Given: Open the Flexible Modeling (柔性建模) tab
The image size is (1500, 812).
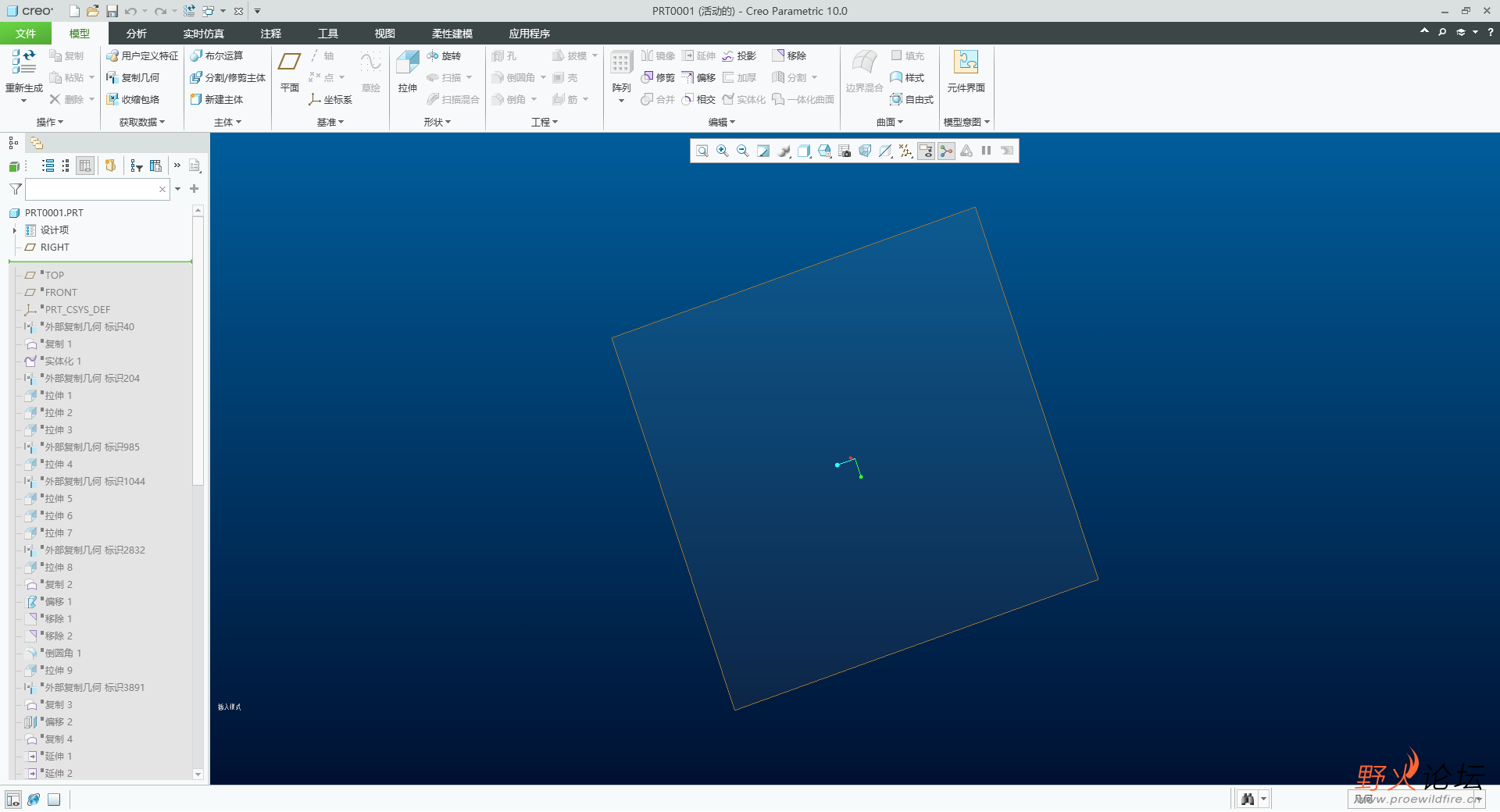Looking at the screenshot, I should point(452,34).
